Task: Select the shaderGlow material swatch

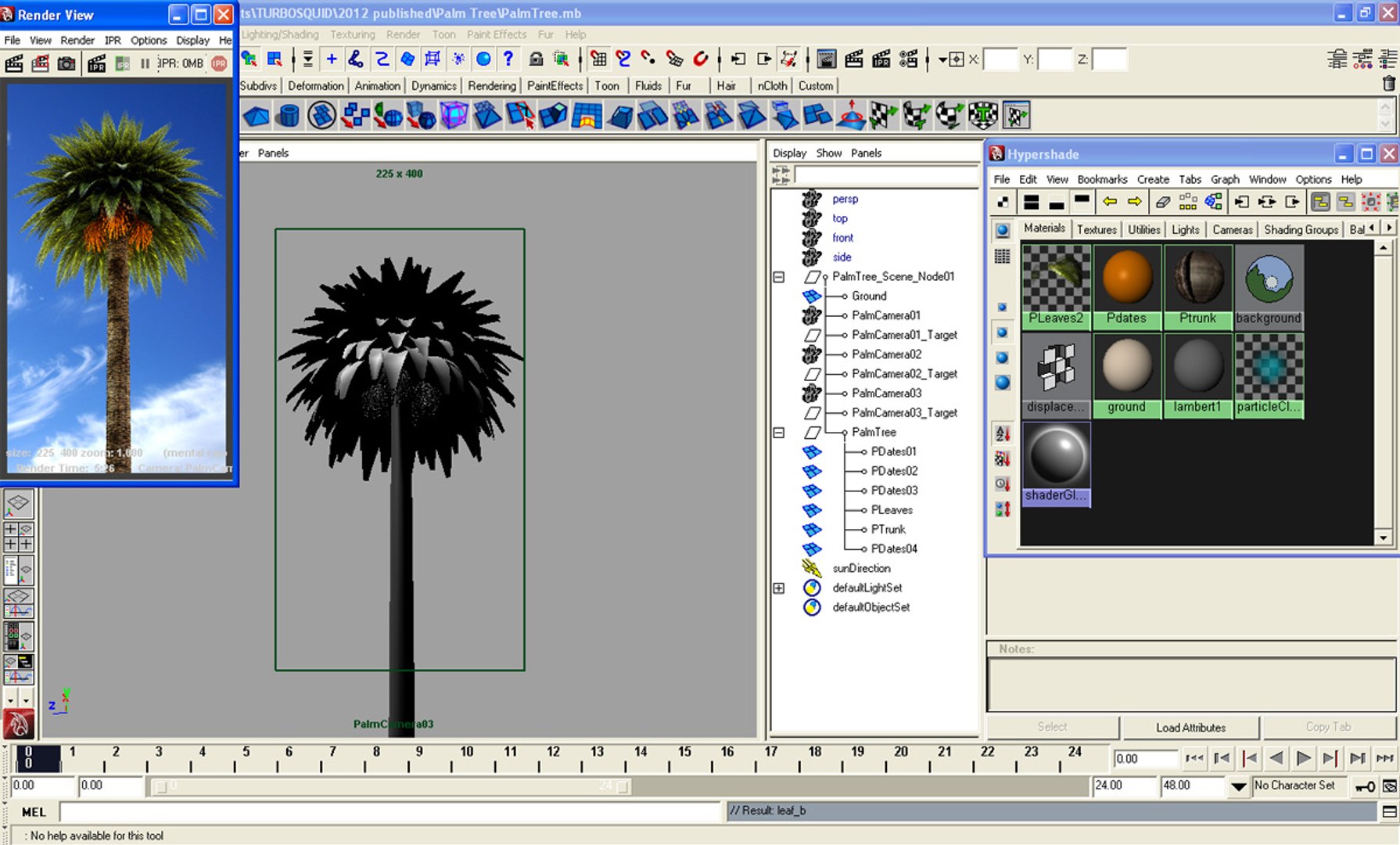Action: (1056, 464)
